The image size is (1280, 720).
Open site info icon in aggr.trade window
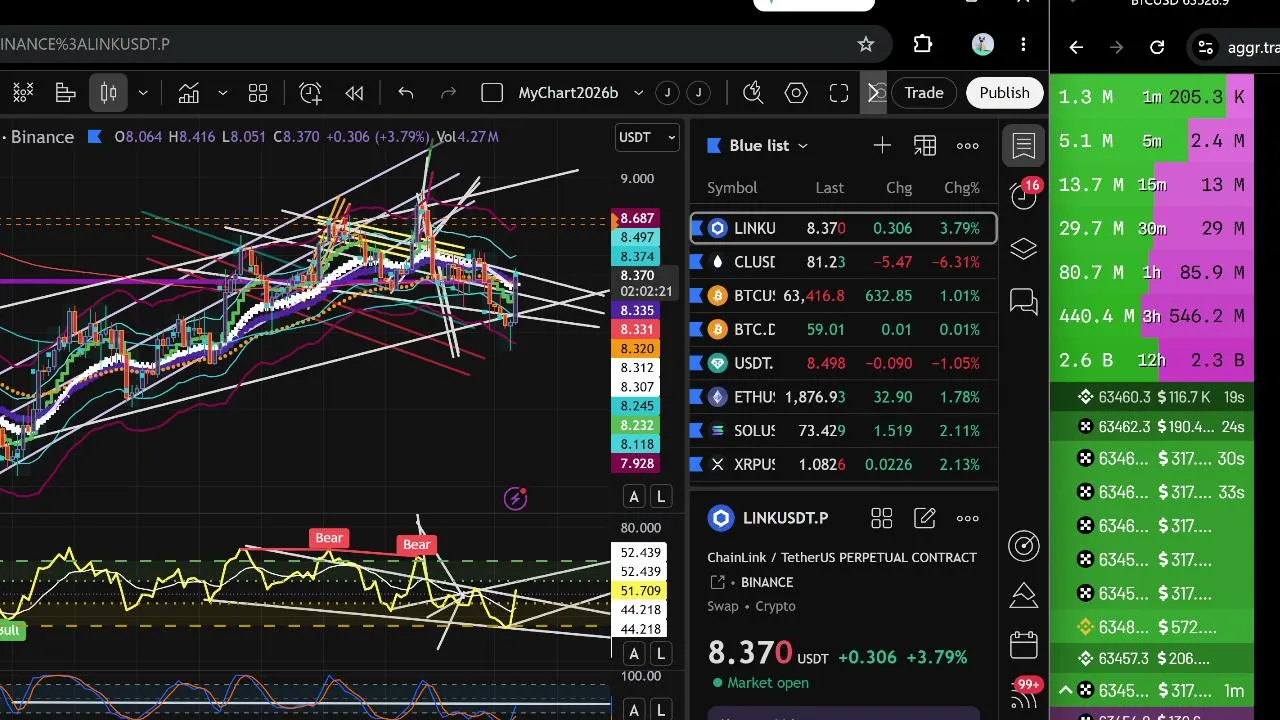pyautogui.click(x=1206, y=47)
